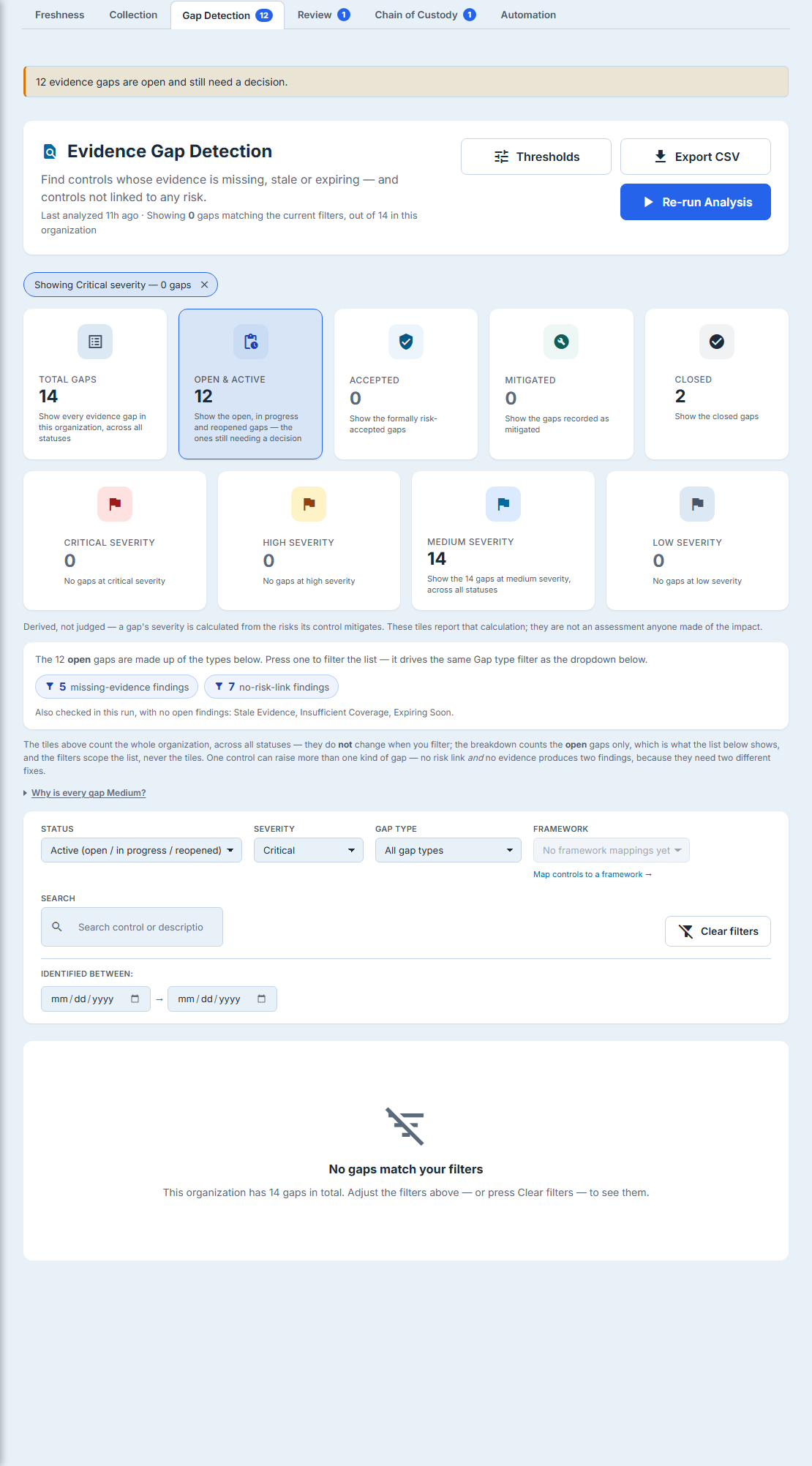Open the Review tab
This screenshot has width=812, height=1466.
[323, 15]
